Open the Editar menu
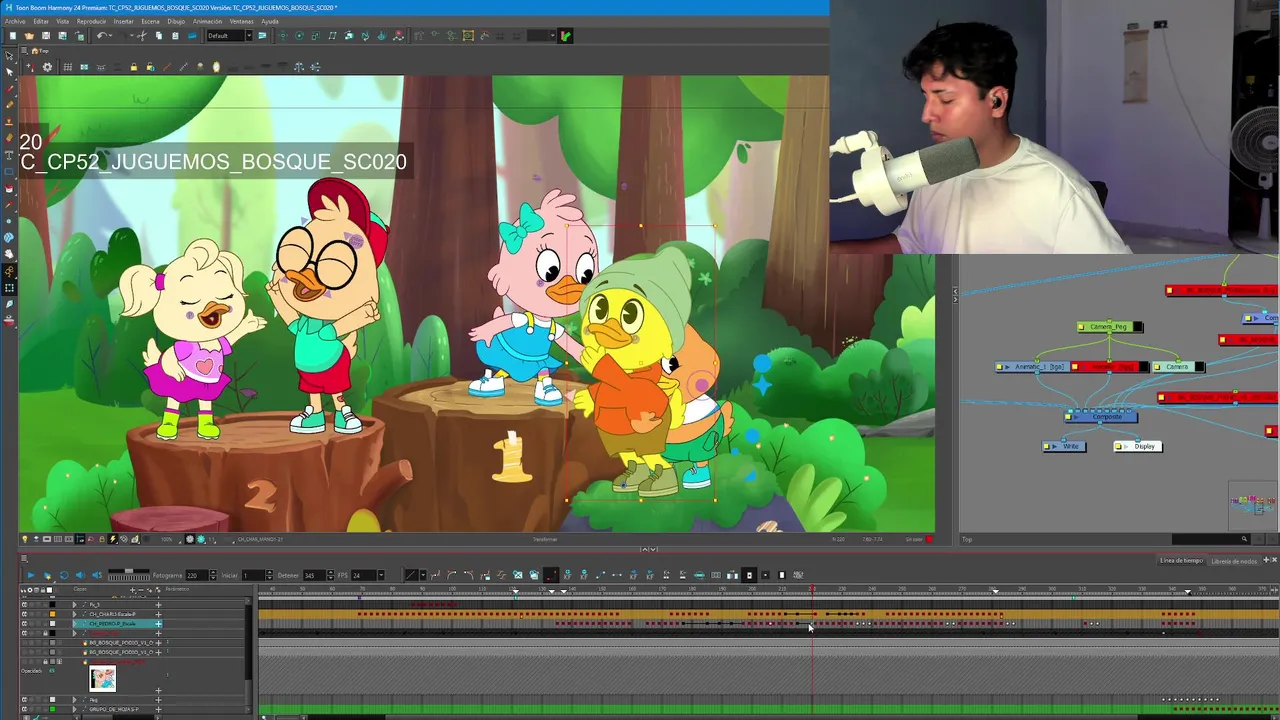The image size is (1280, 720). [41, 21]
